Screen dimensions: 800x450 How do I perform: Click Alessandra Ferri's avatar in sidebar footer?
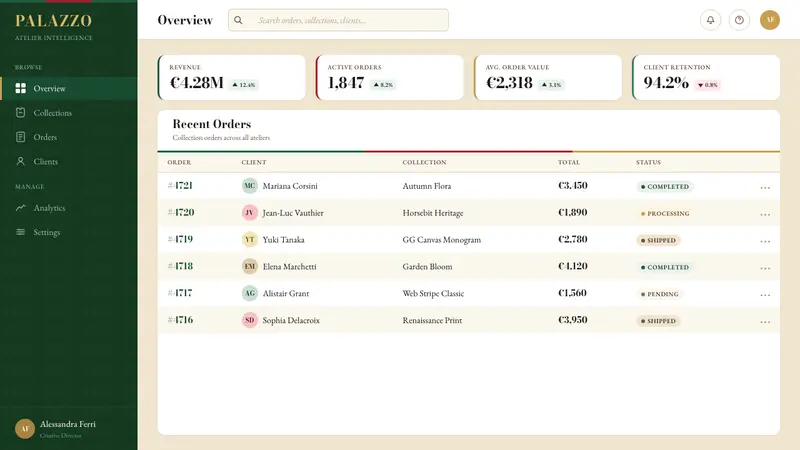point(24,429)
